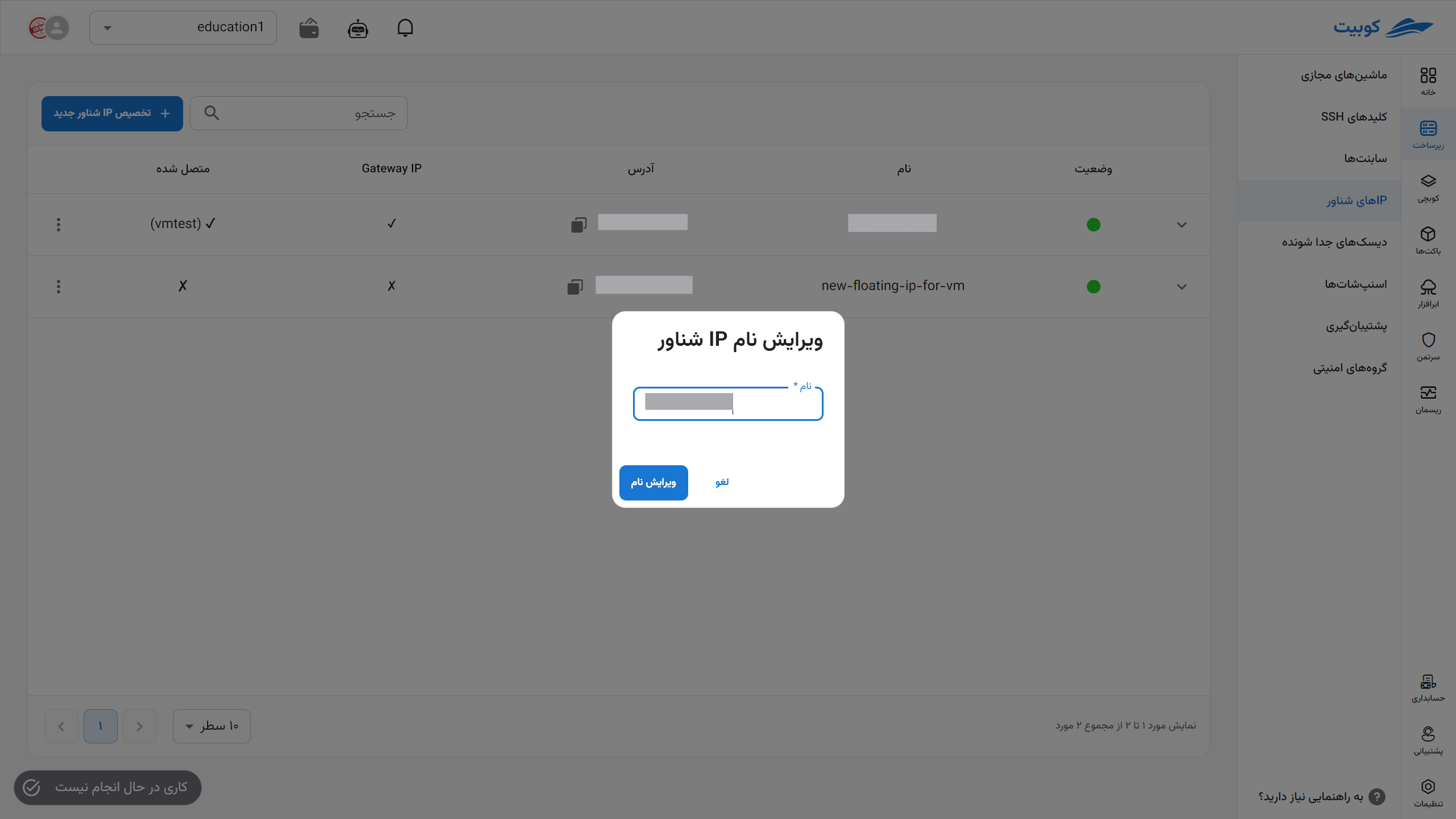This screenshot has width=1456, height=819.
Task: Click the جستجو search field
Action: [x=299, y=113]
